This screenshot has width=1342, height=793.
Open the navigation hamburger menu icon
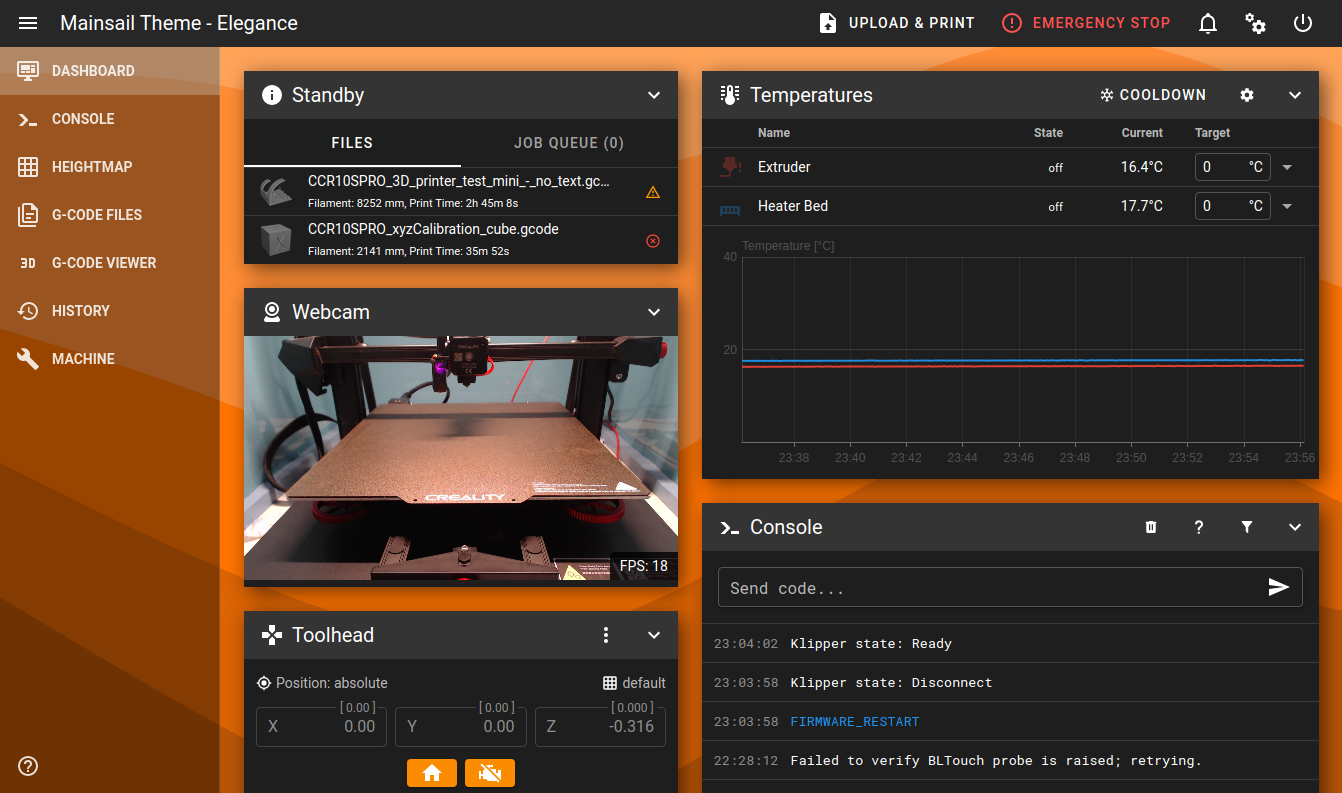pyautogui.click(x=27, y=22)
